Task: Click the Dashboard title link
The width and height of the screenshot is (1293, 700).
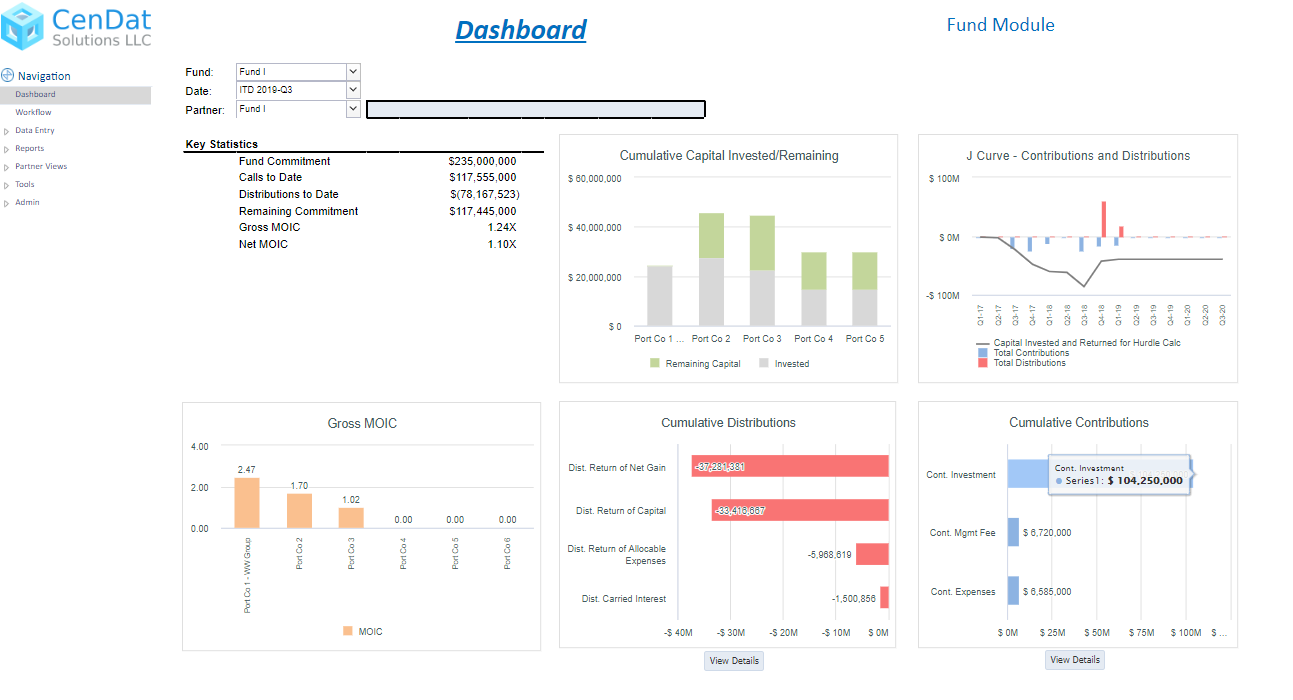Action: 520,30
